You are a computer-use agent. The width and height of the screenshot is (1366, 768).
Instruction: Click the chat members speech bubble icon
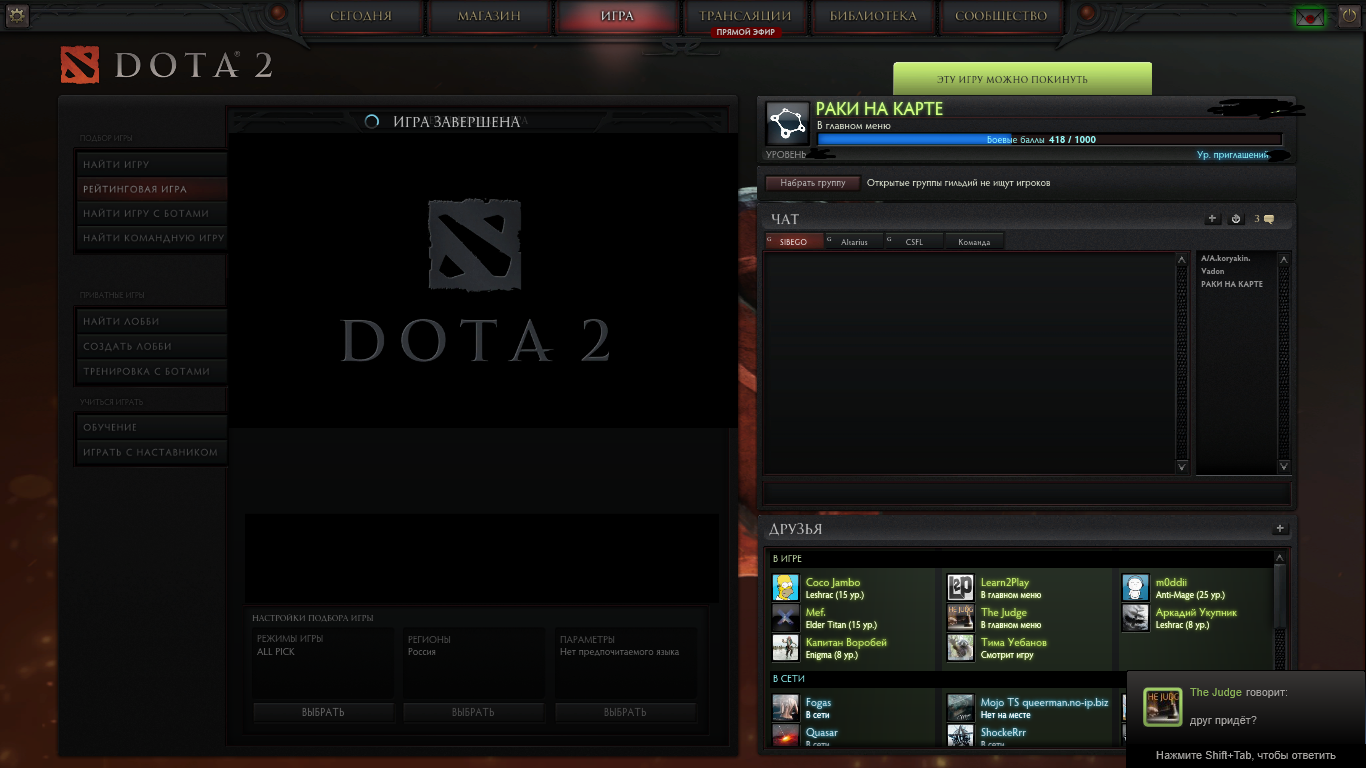(1269, 219)
